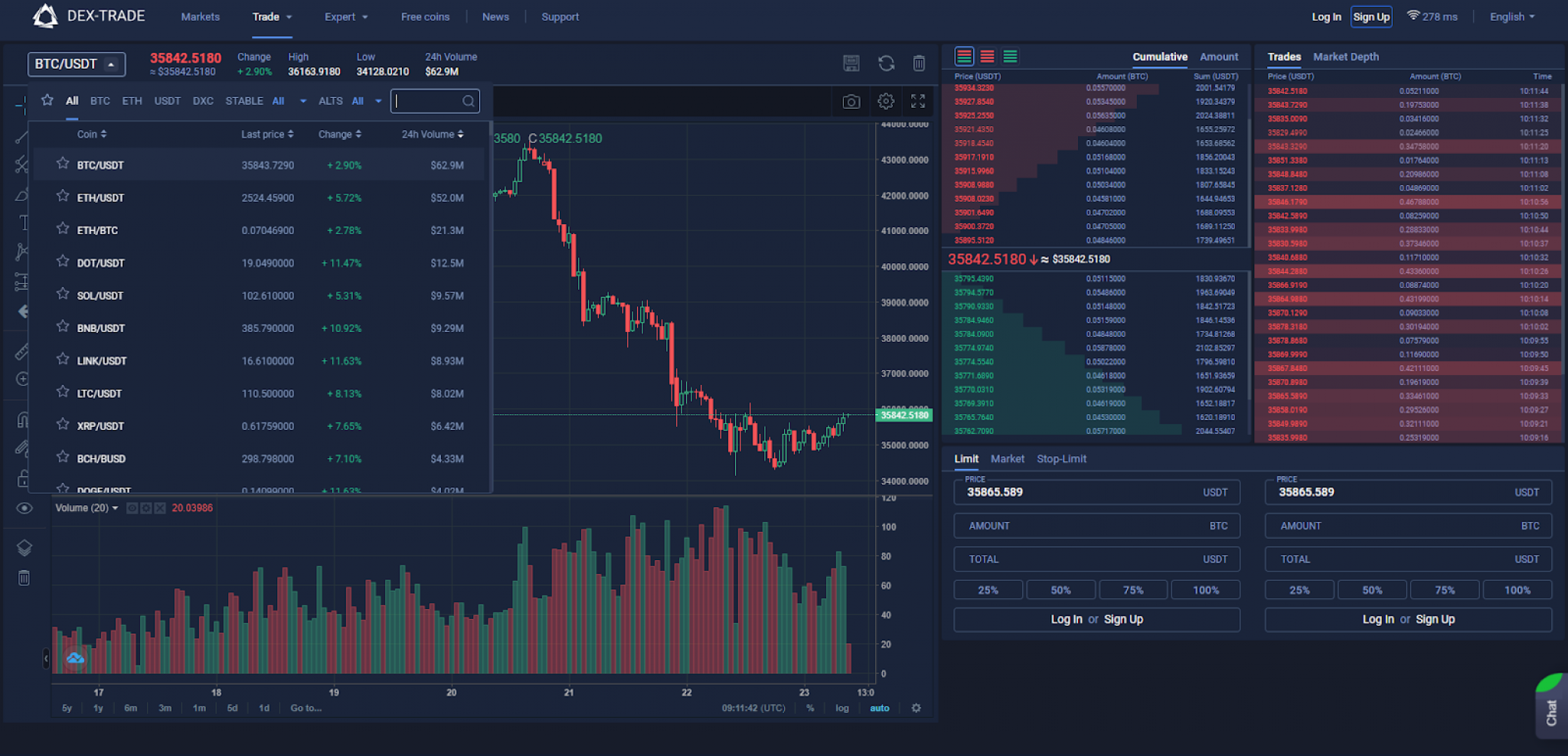Switch to the Market Depth tab
The height and width of the screenshot is (756, 1568).
click(x=1346, y=57)
